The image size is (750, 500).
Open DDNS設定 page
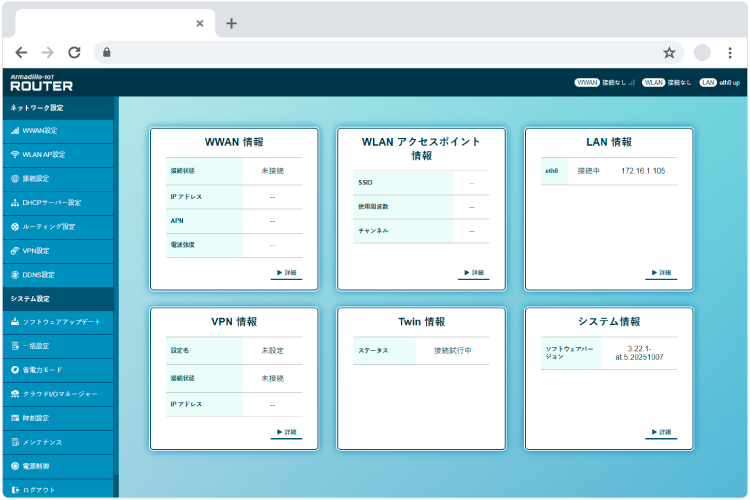pyautogui.click(x=41, y=275)
